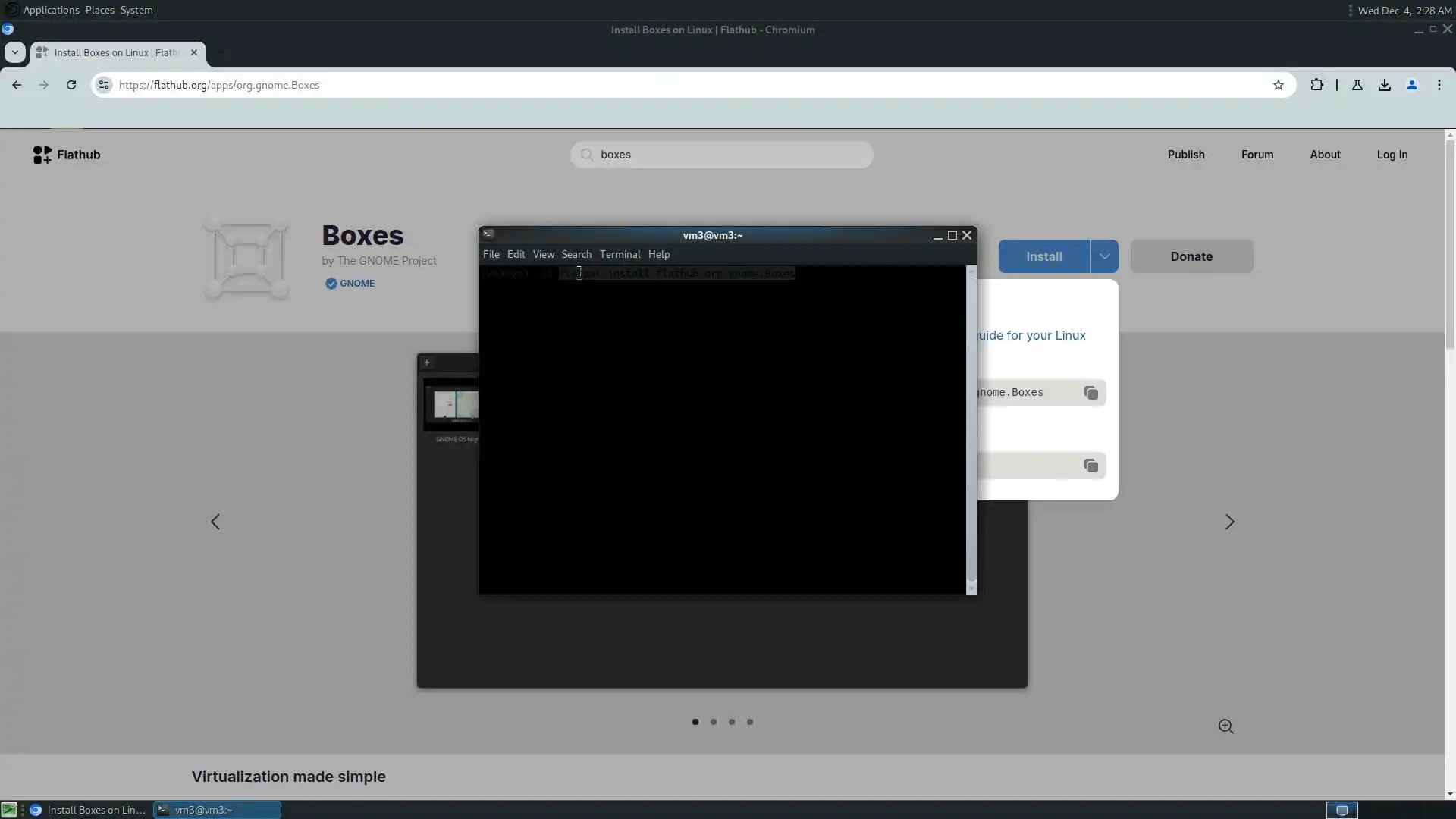Select the second carousel dot
The image size is (1456, 819).
tap(714, 722)
